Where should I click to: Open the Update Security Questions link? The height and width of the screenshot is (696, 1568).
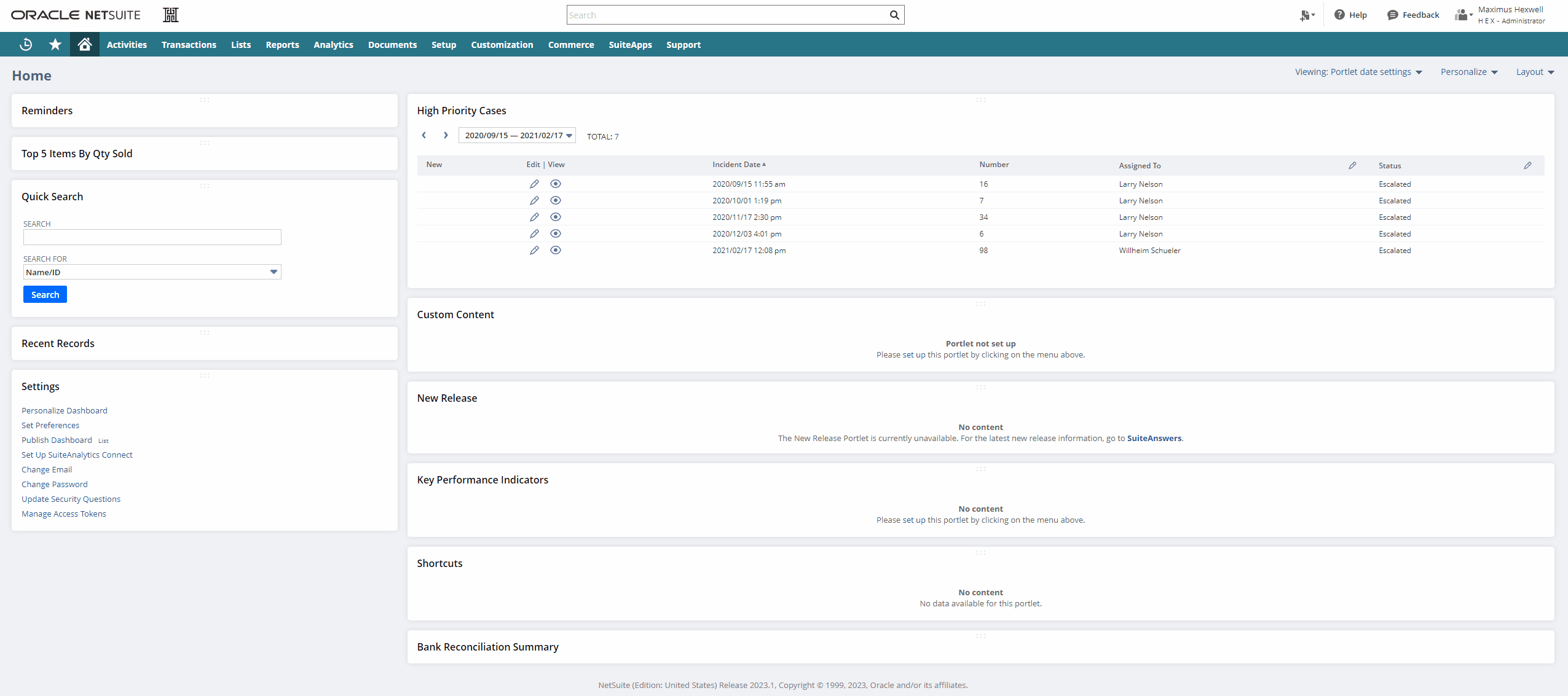[x=71, y=499]
